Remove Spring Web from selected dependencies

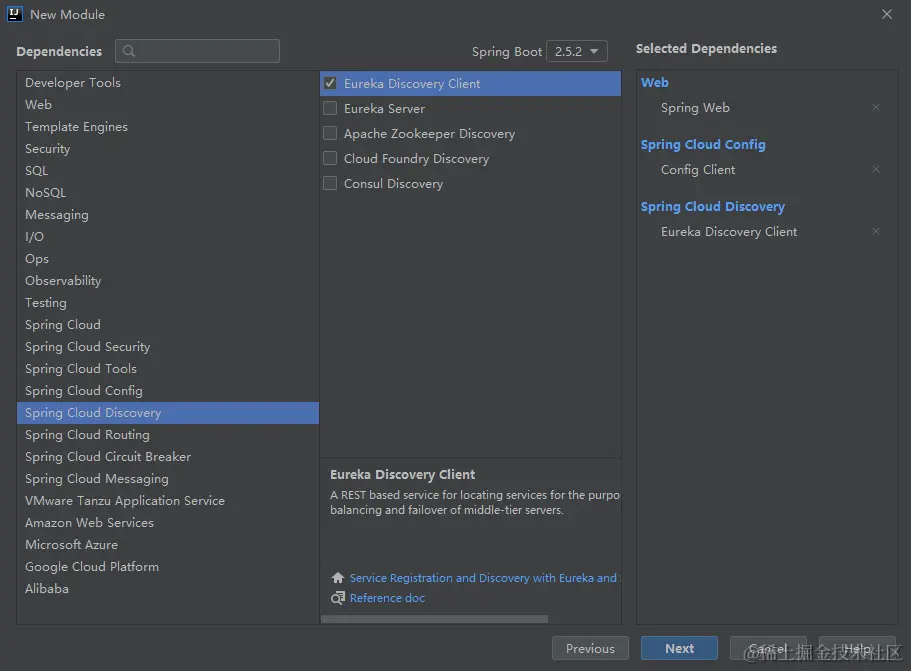click(876, 107)
